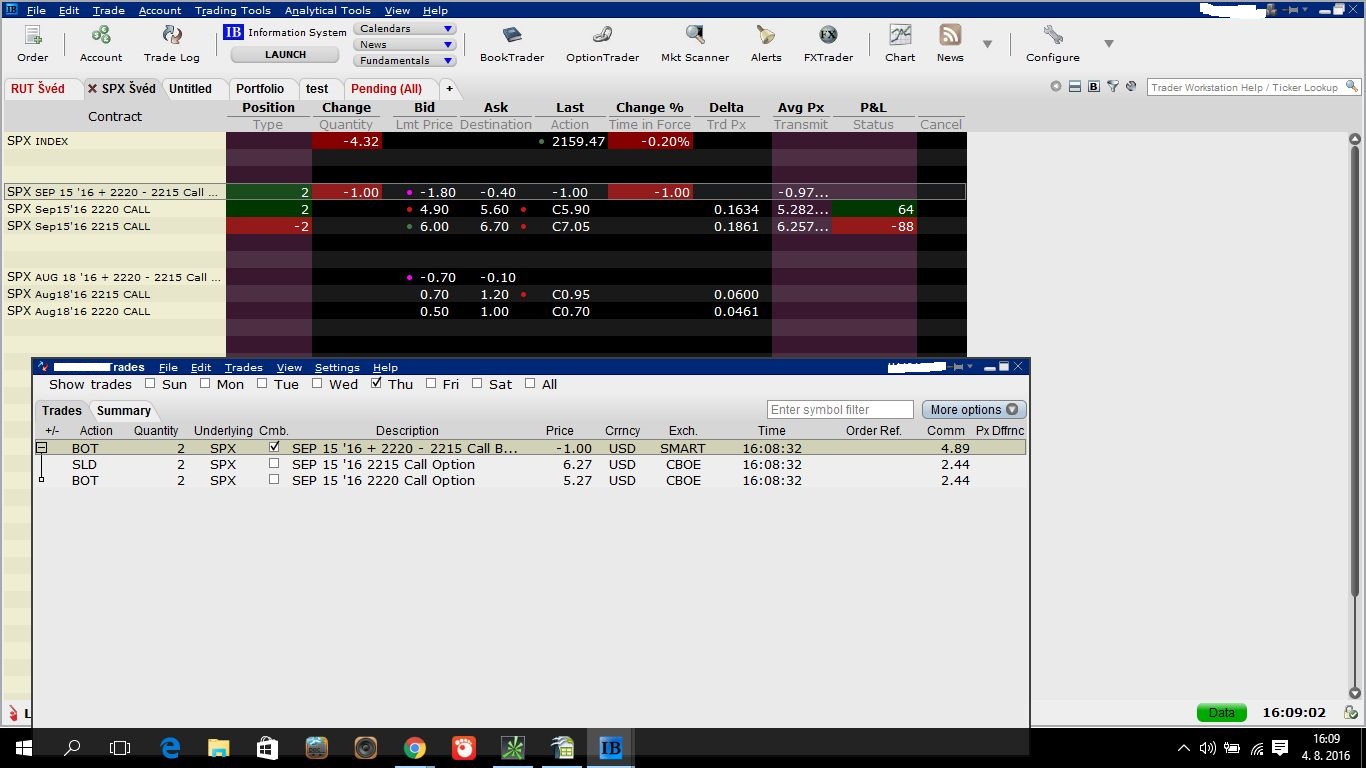Open the Account window icon

point(101,37)
